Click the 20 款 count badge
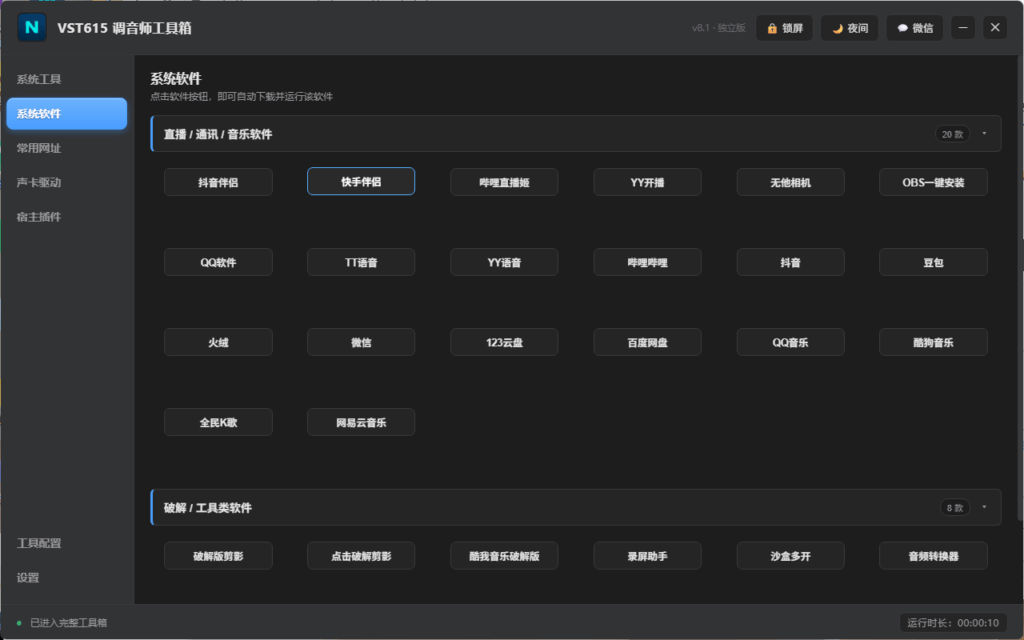Screen dimensions: 1024x640 952,134
